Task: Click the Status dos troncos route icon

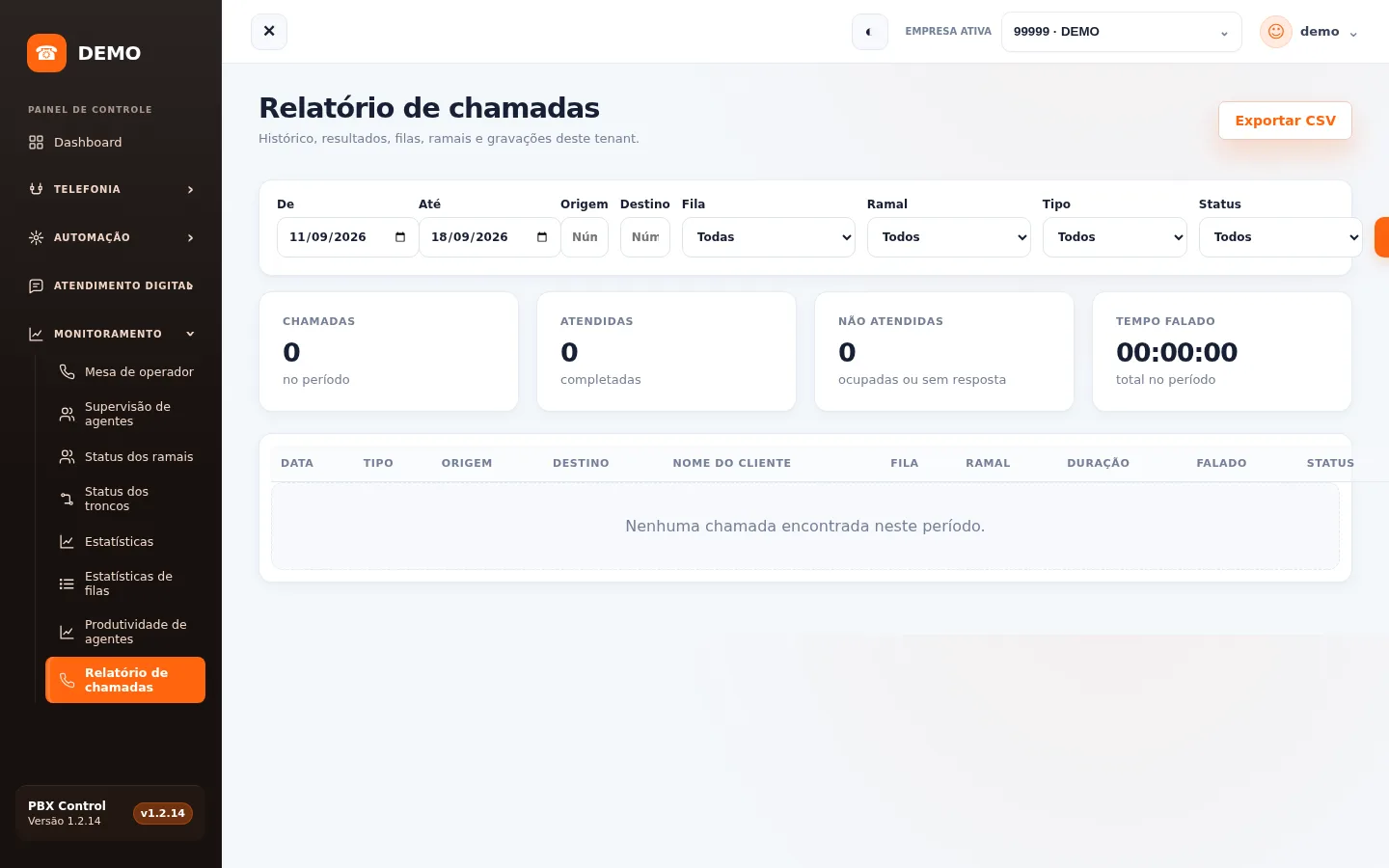Action: [x=67, y=499]
